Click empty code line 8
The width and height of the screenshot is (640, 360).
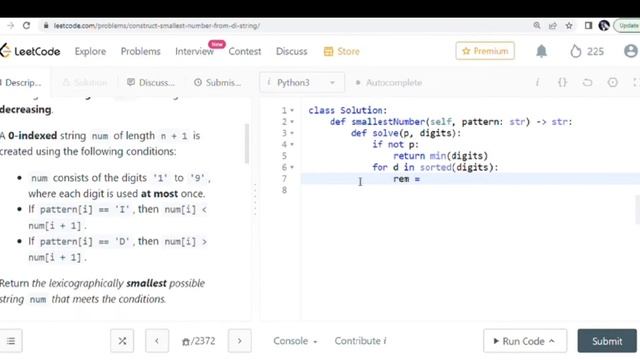[x=470, y=190]
